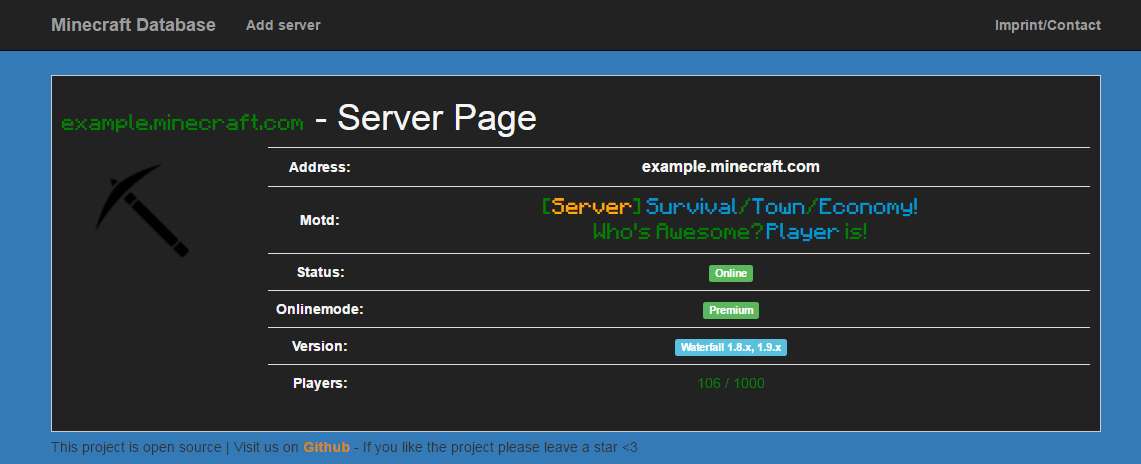
Task: Click the Address: label
Action: (x=319, y=167)
